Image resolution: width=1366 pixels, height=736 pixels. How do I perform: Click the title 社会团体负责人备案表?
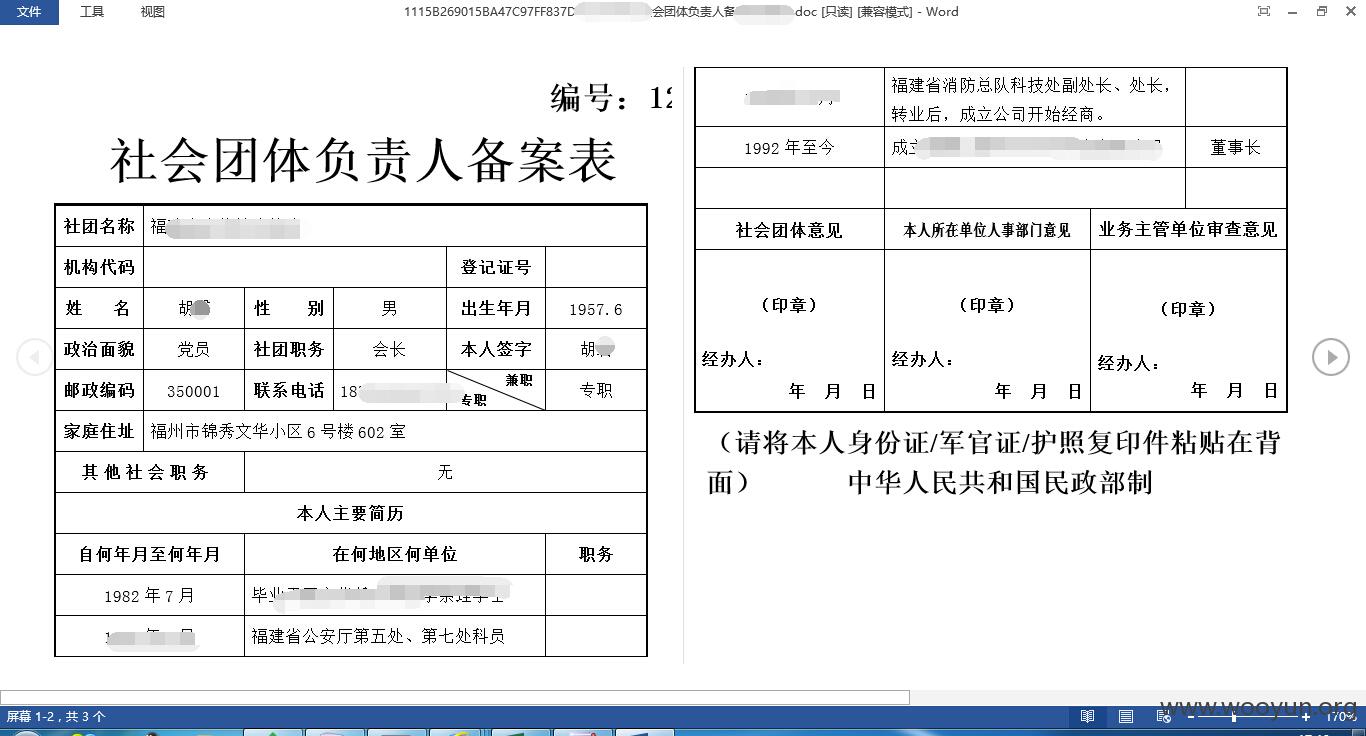pyautogui.click(x=363, y=160)
